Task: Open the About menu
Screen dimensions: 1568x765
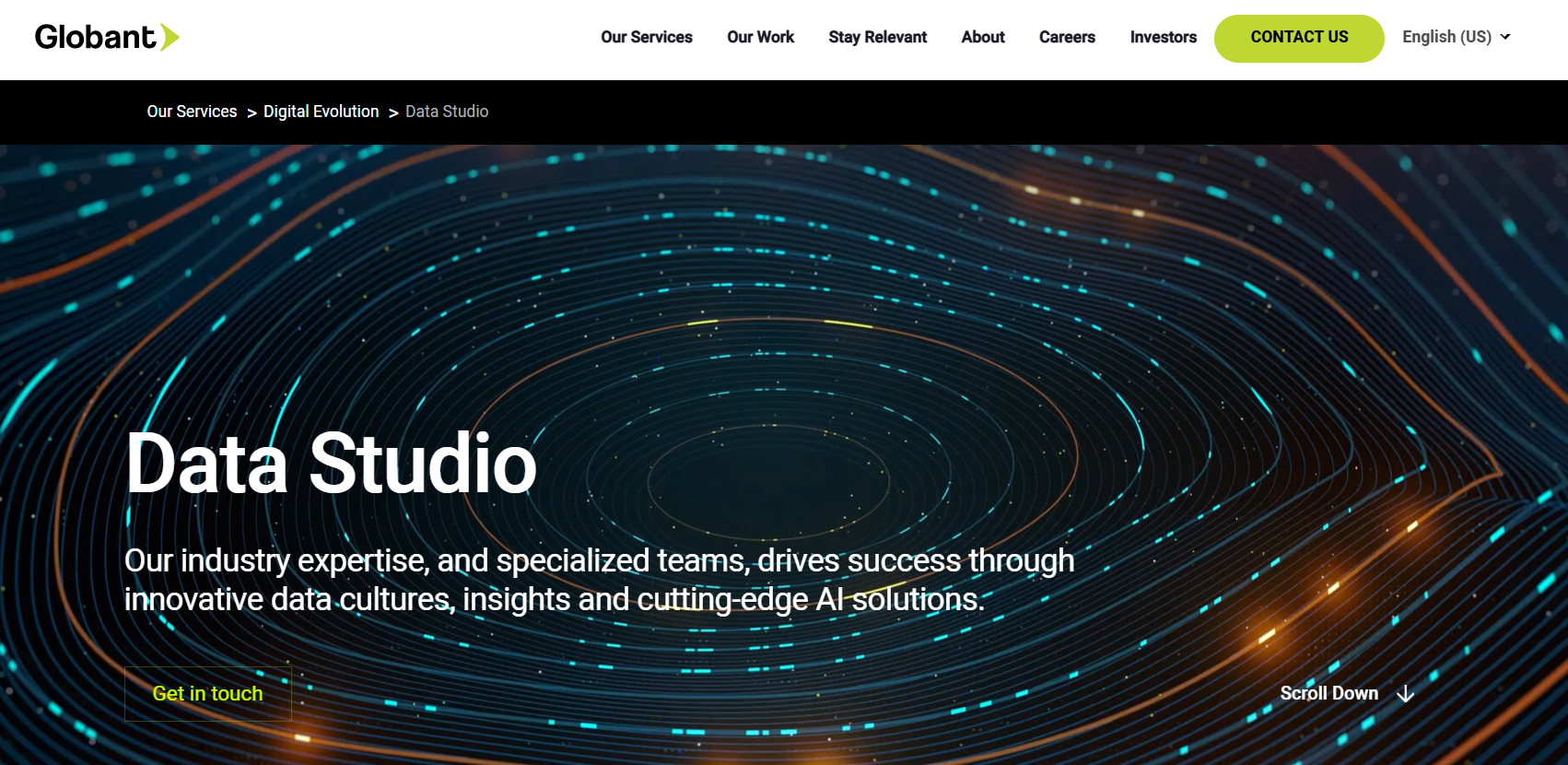Action: [x=983, y=37]
